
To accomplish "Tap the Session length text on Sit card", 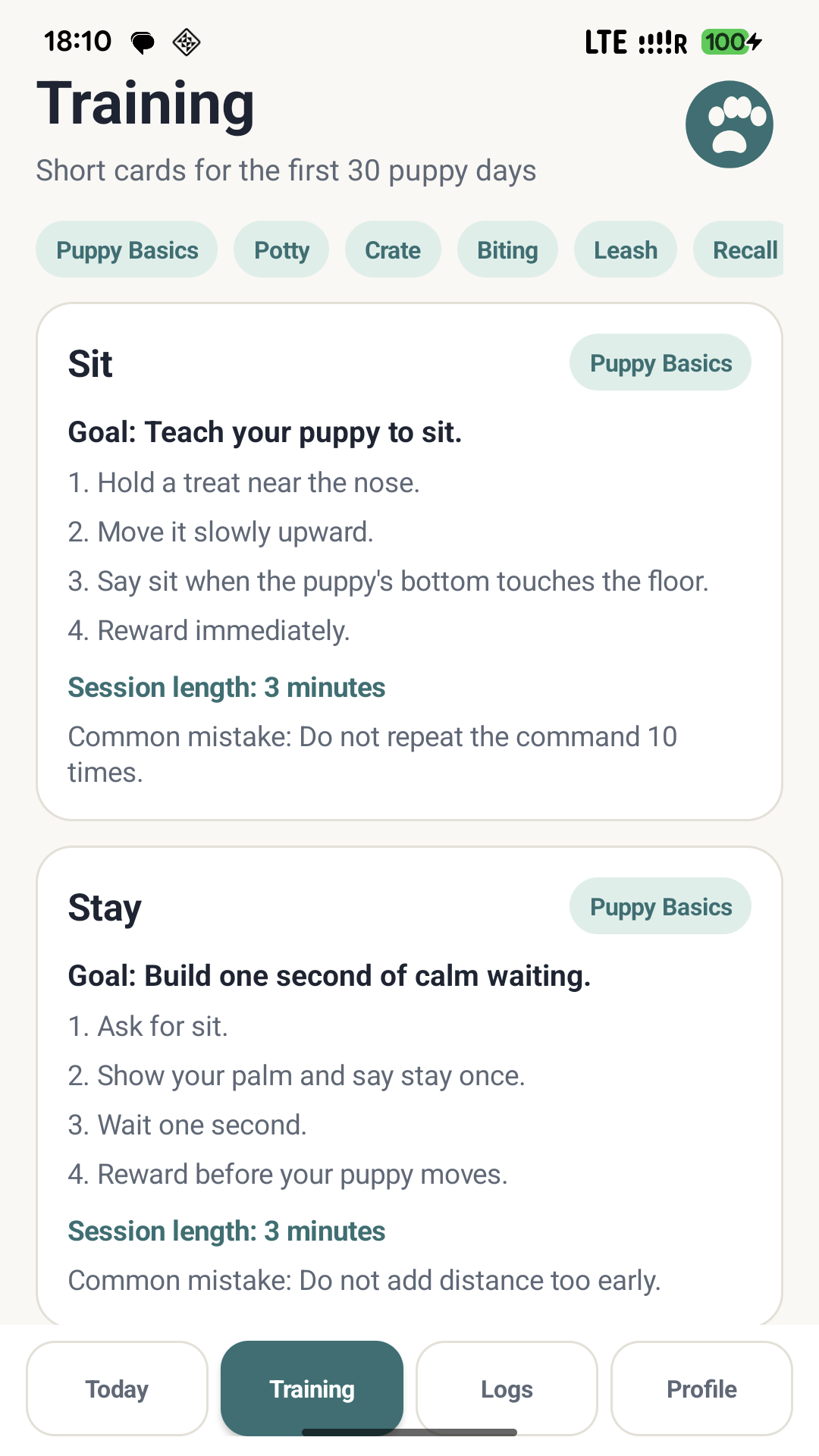I will click(226, 687).
